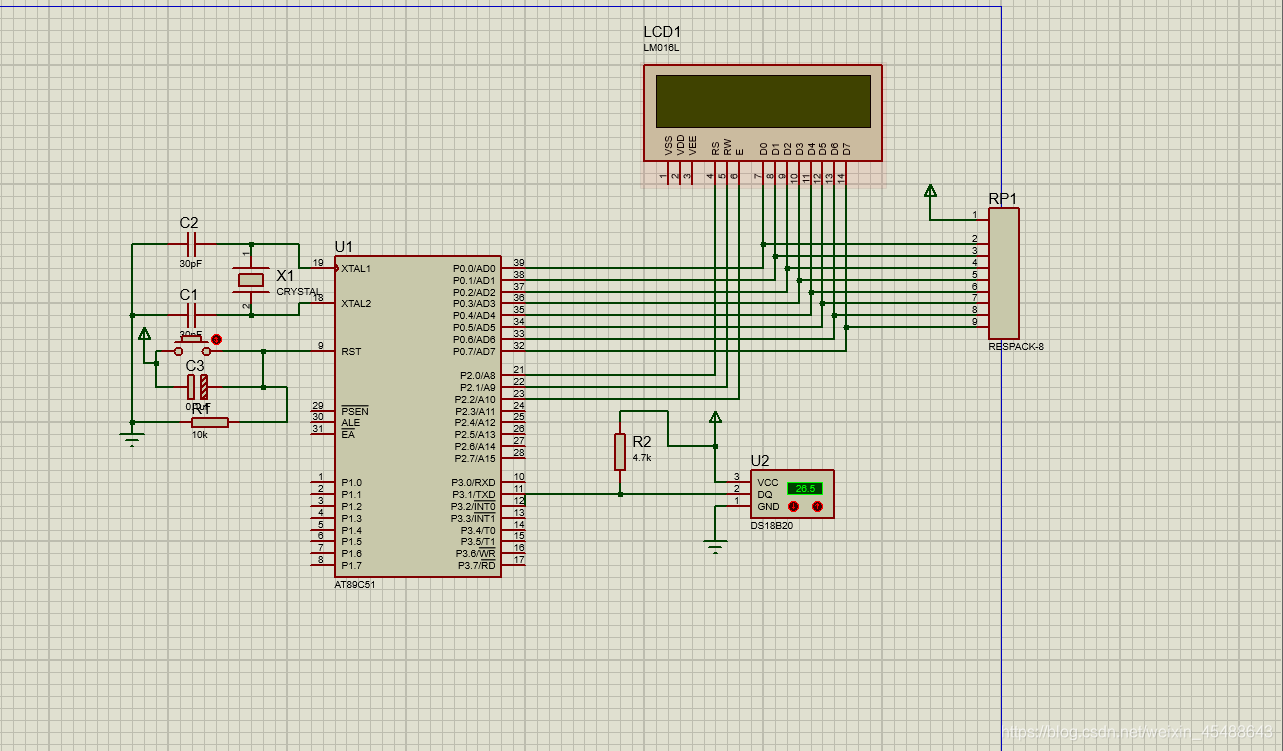Click the P3.1/TXD pin label

(473, 494)
